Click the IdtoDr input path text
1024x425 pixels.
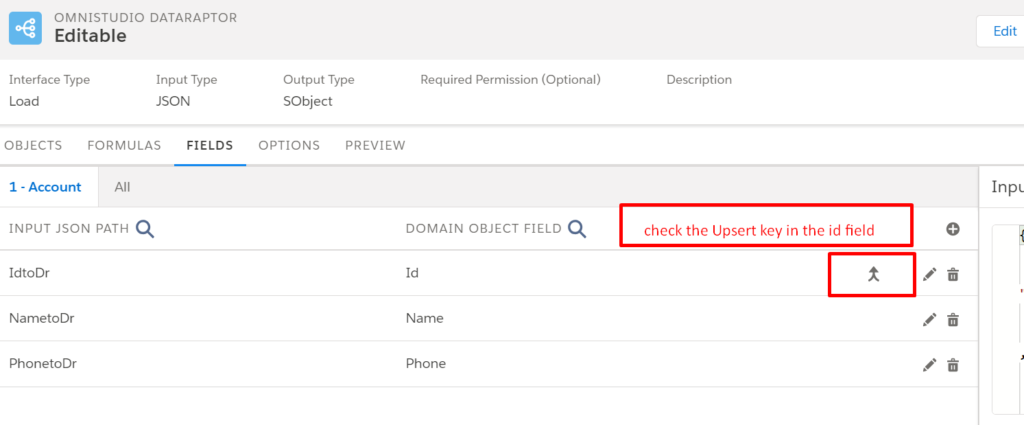click(29, 273)
